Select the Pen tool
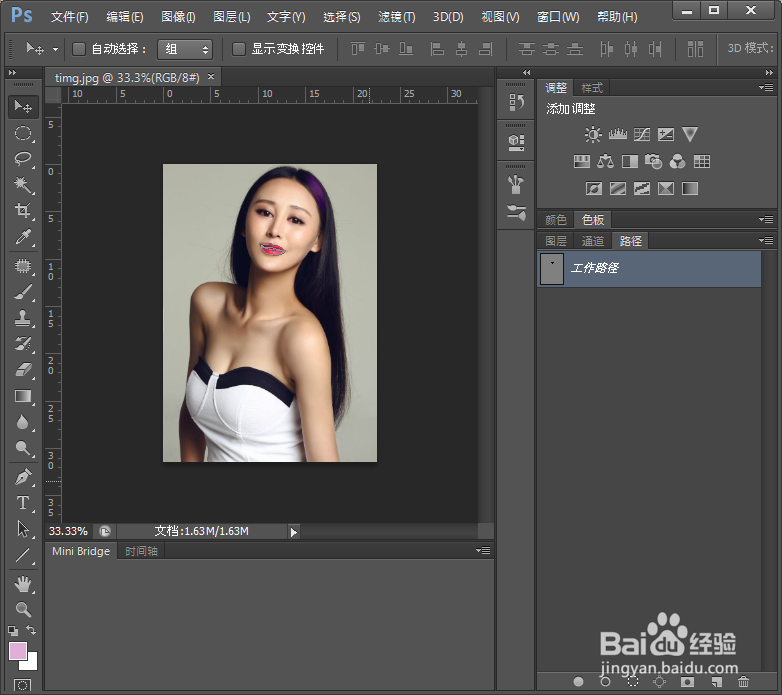This screenshot has height=695, width=782. (x=23, y=477)
